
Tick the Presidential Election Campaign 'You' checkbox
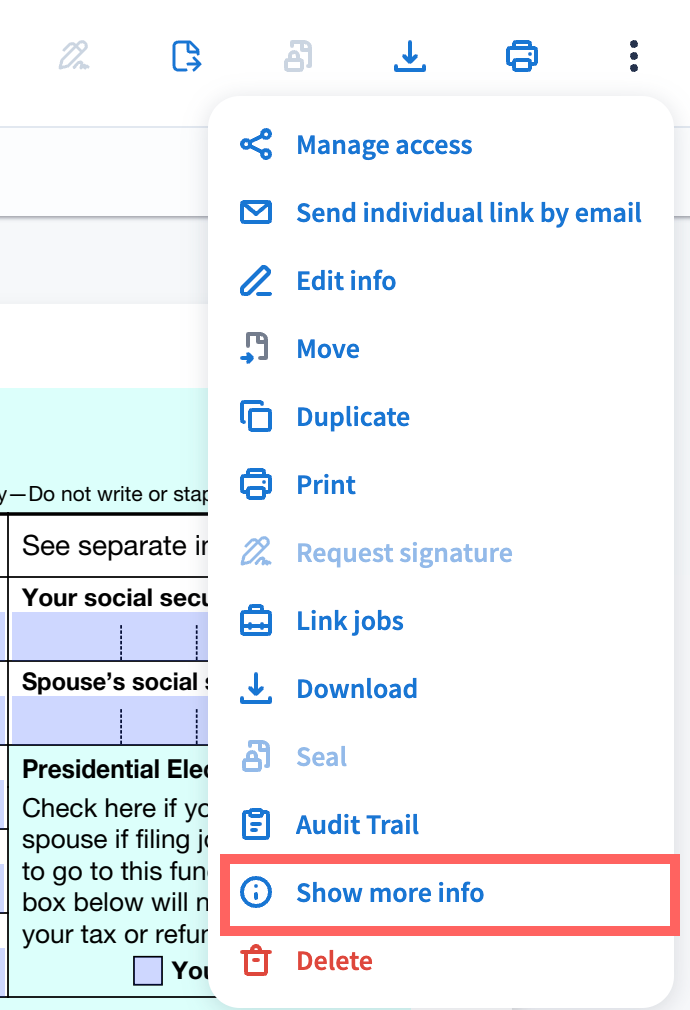coord(148,971)
